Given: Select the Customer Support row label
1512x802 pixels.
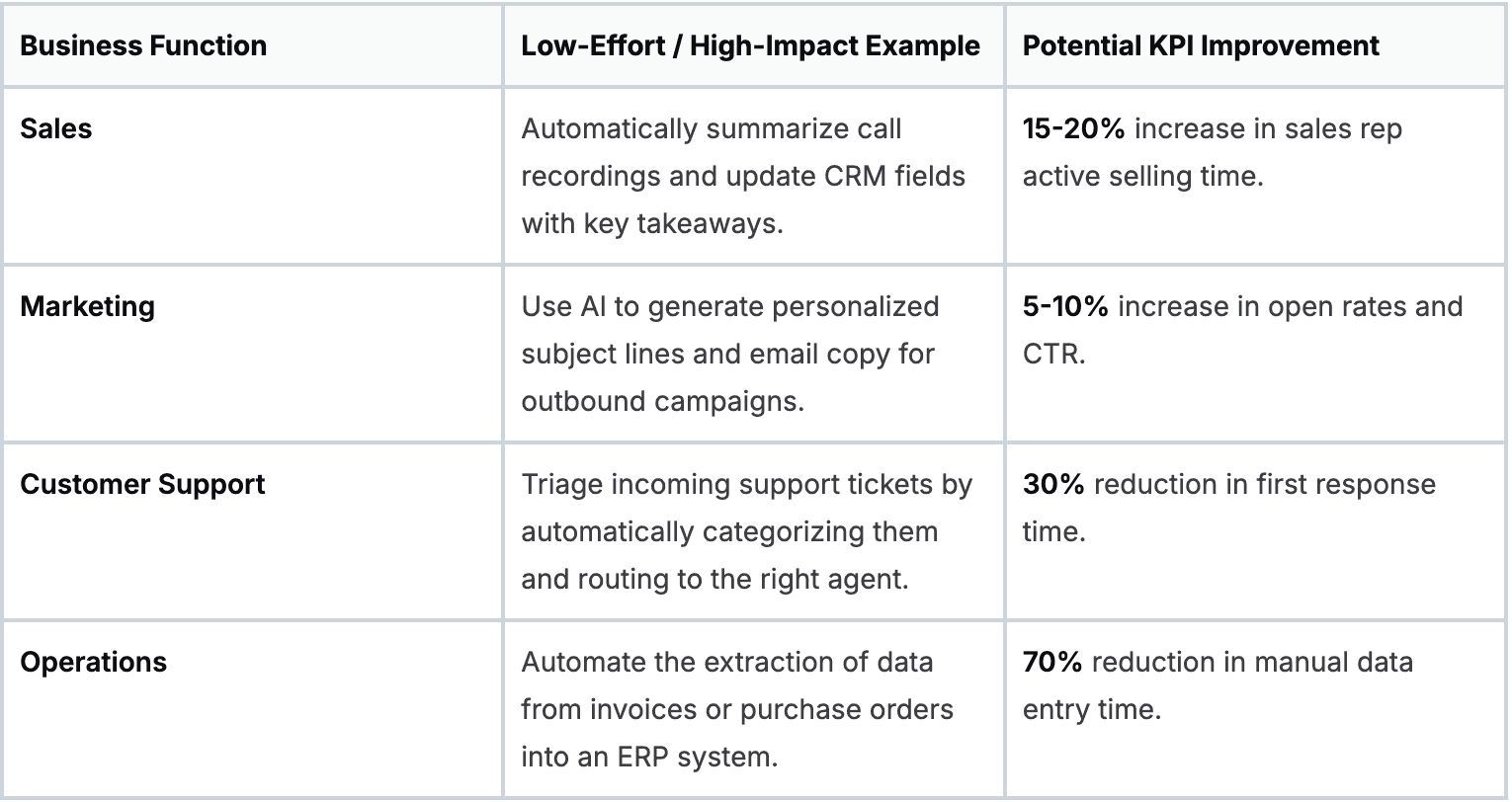Looking at the screenshot, I should tap(143, 484).
